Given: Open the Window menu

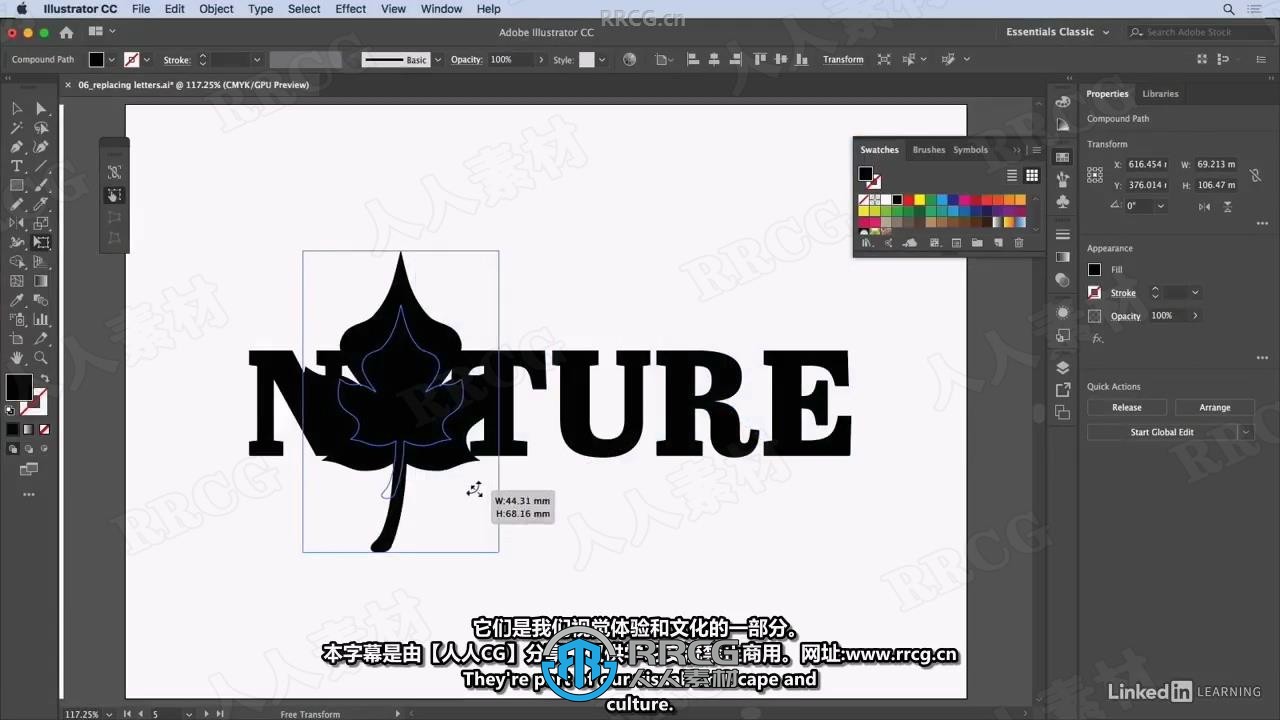Looking at the screenshot, I should click(441, 9).
